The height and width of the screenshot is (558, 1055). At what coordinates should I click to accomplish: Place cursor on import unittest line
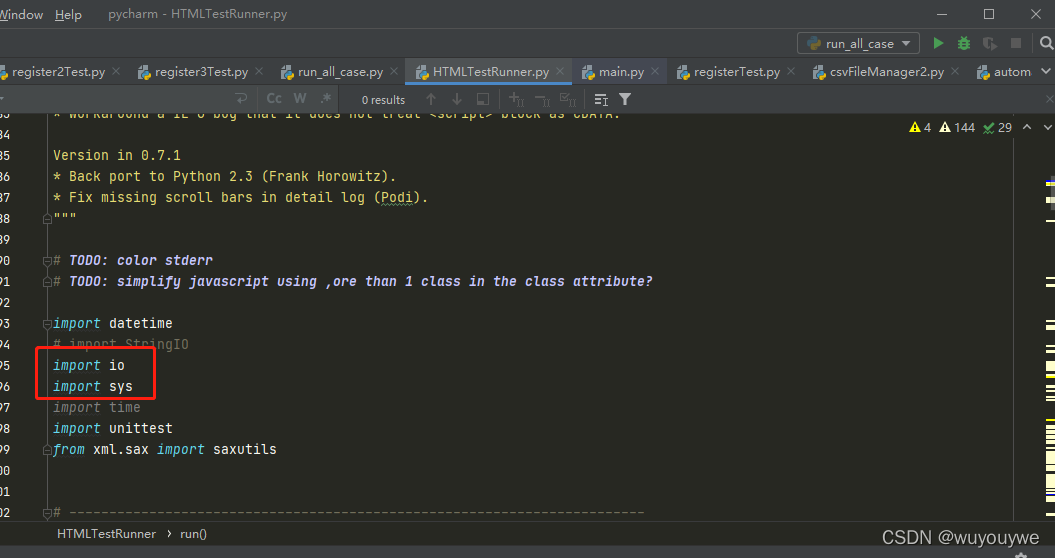pyautogui.click(x=112, y=428)
